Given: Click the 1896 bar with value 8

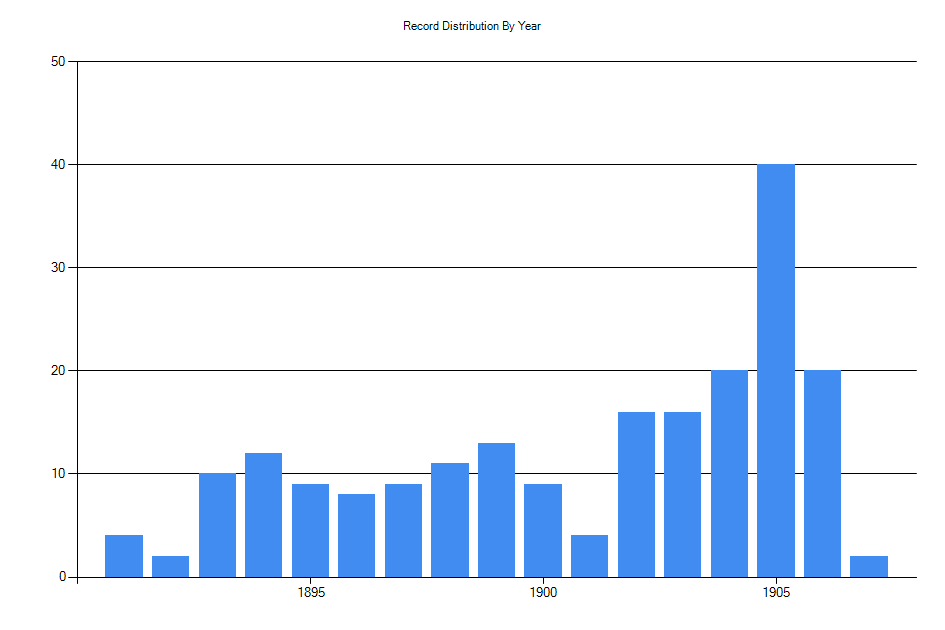Looking at the screenshot, I should (x=356, y=535).
